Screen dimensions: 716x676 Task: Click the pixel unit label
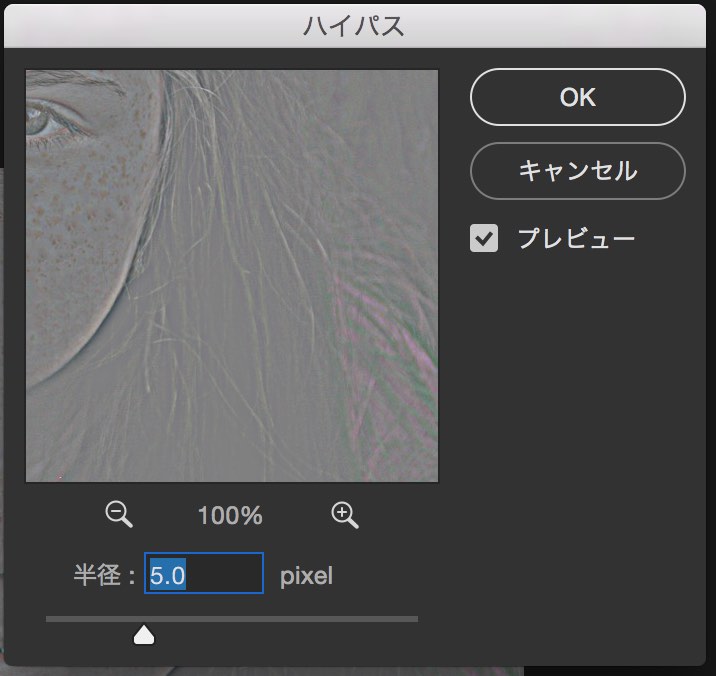tap(306, 576)
